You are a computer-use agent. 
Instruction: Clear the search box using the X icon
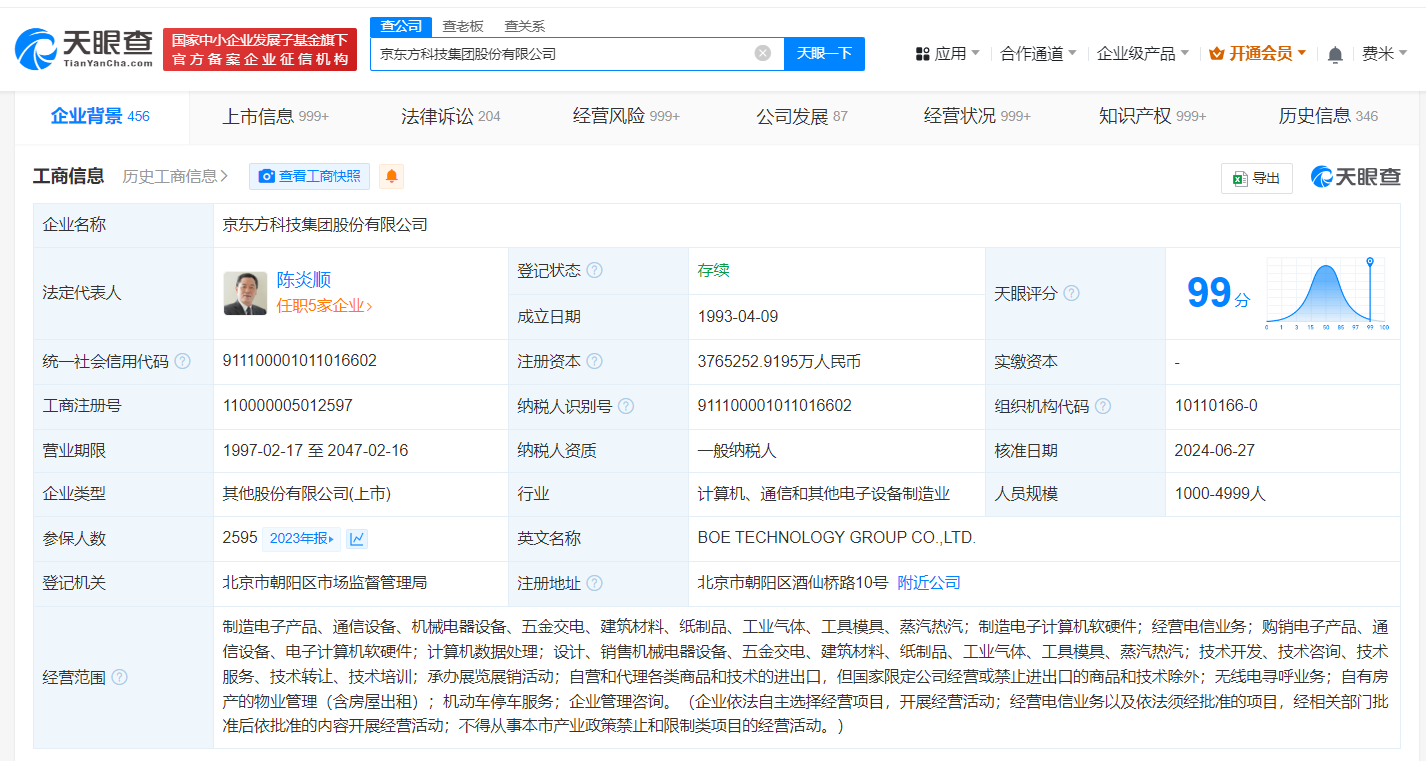[x=765, y=53]
